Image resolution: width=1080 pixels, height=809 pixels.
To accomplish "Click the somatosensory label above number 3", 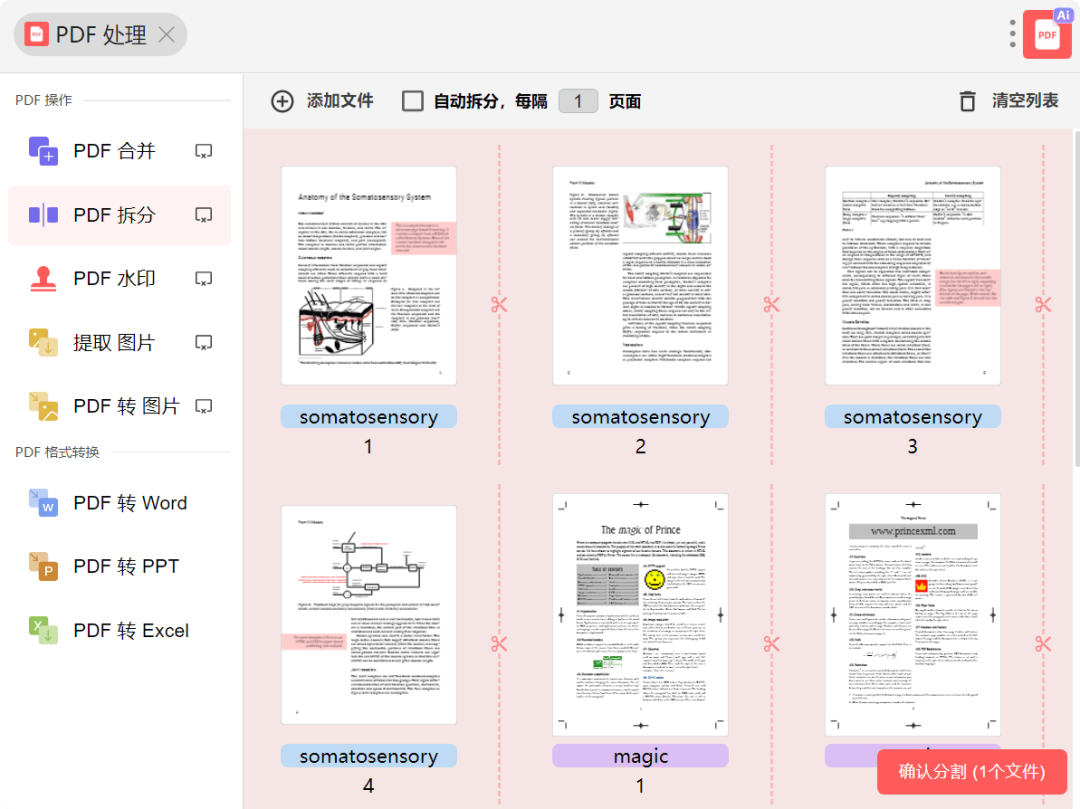I will 913,417.
